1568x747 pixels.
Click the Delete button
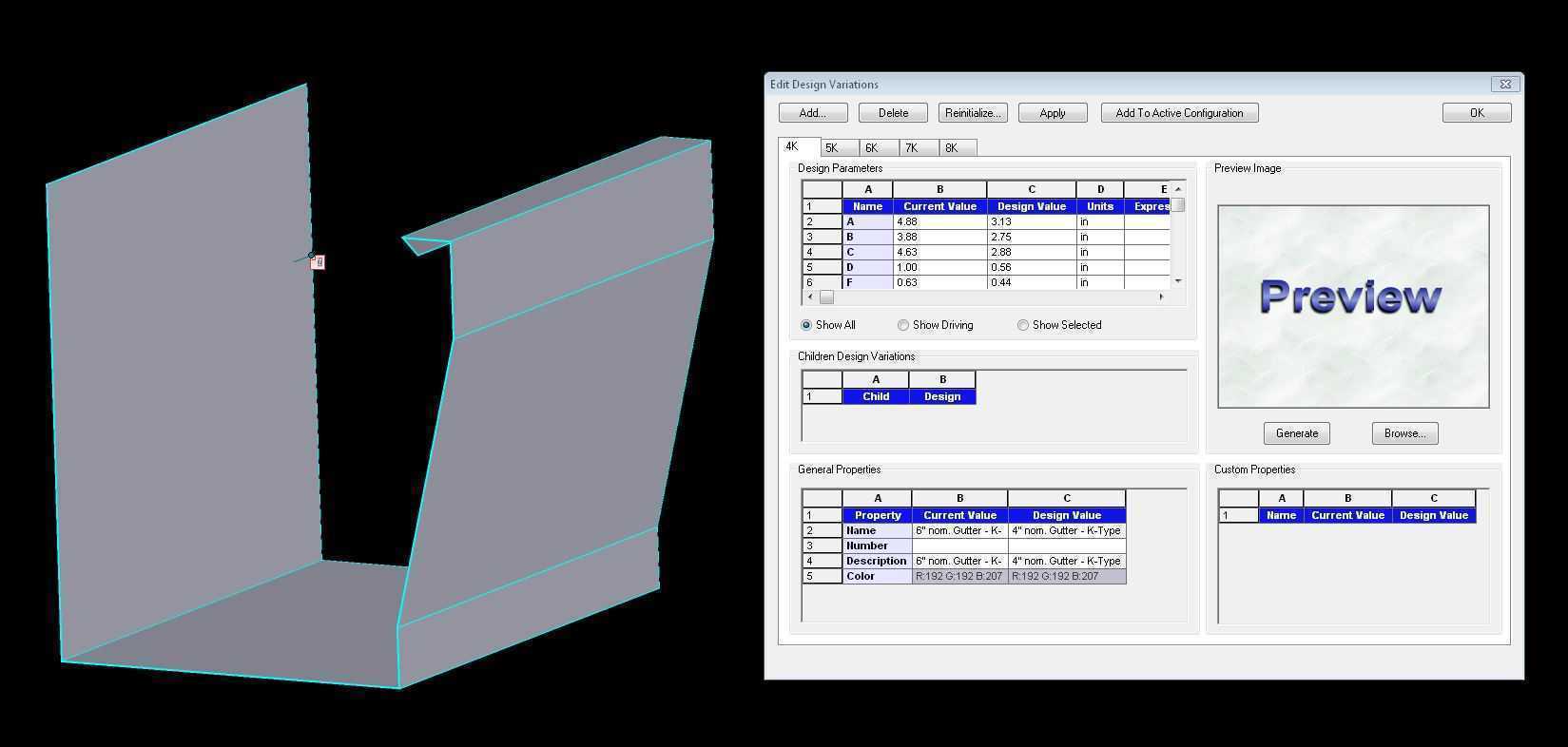893,113
